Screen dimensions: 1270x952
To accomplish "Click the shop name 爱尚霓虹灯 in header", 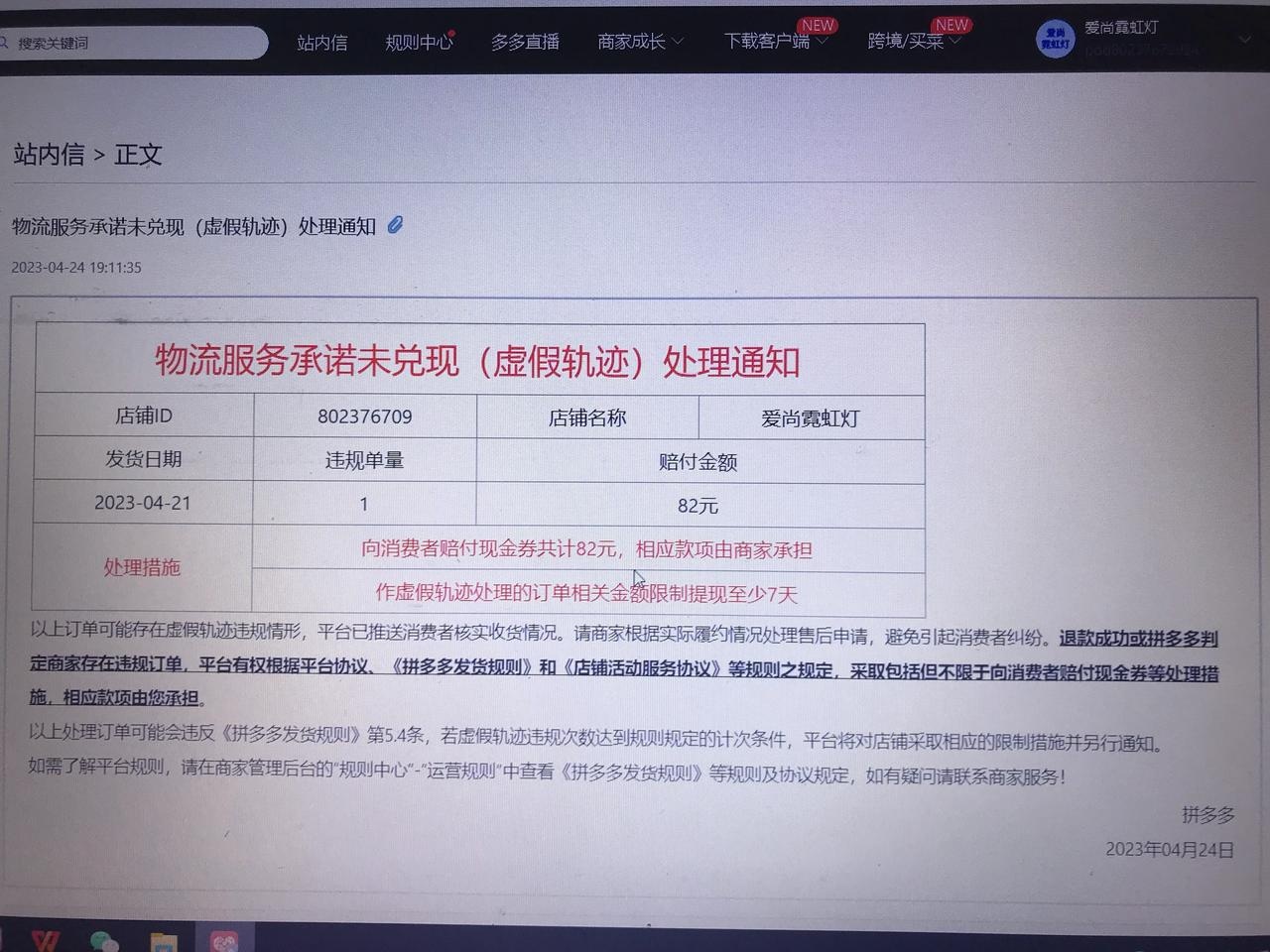I will tap(1121, 28).
